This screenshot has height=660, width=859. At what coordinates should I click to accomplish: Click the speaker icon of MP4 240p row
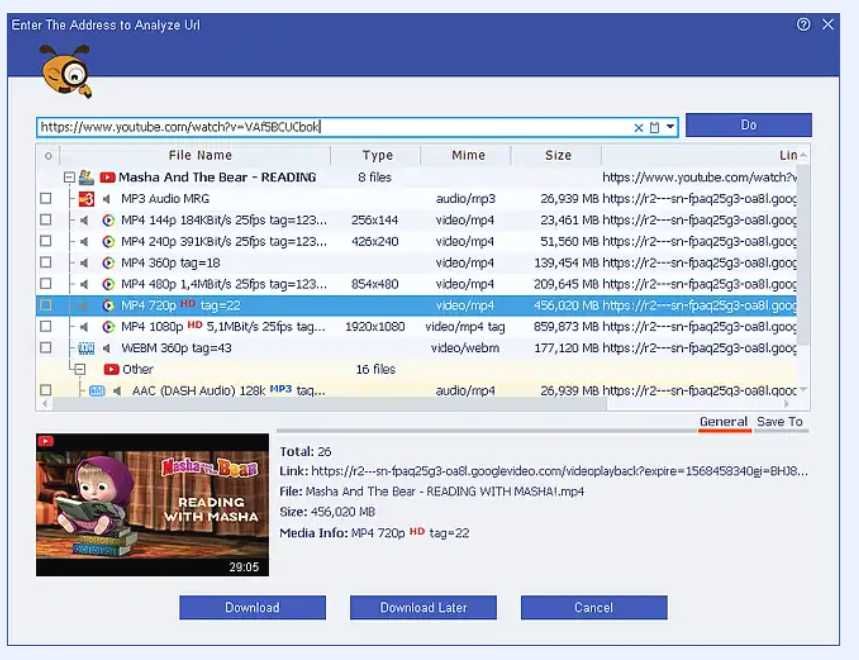coord(84,242)
